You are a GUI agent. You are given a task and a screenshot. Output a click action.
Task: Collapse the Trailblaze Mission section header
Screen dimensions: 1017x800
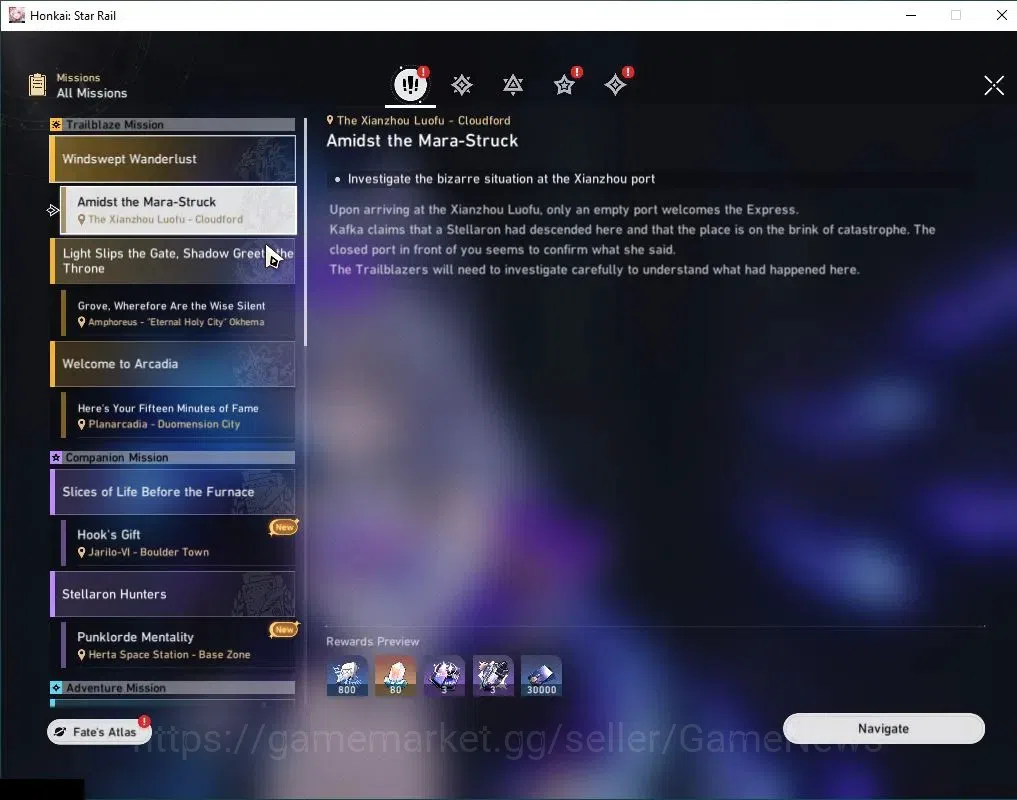173,125
